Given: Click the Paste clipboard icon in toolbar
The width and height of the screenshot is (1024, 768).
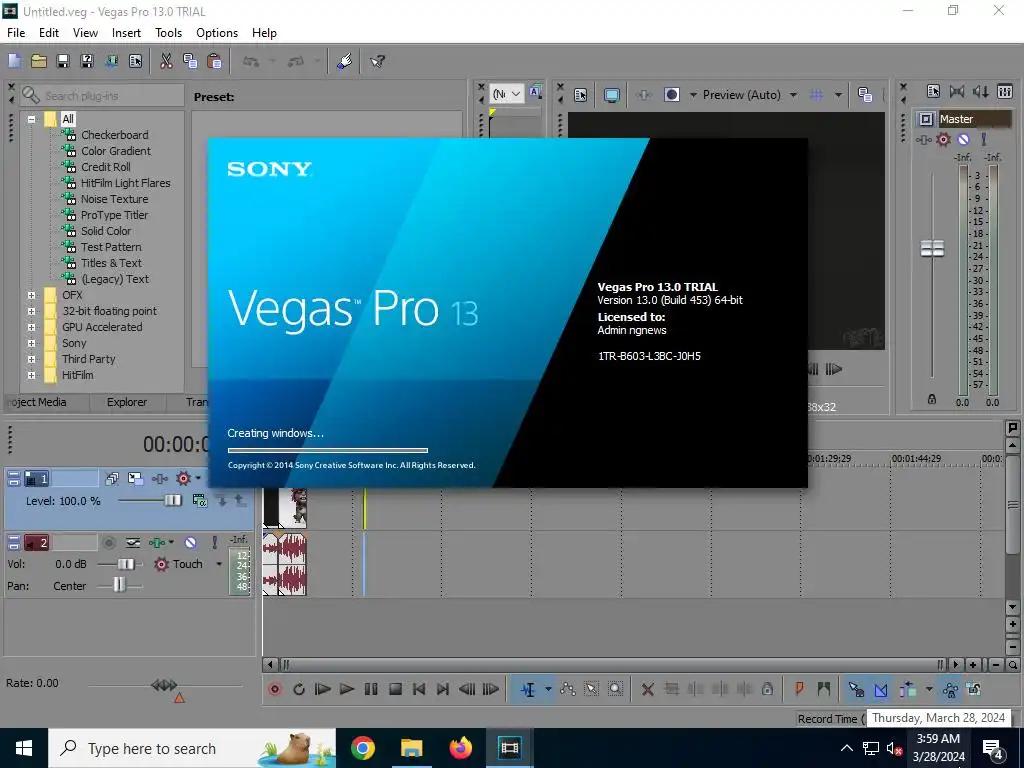Looking at the screenshot, I should [214, 61].
